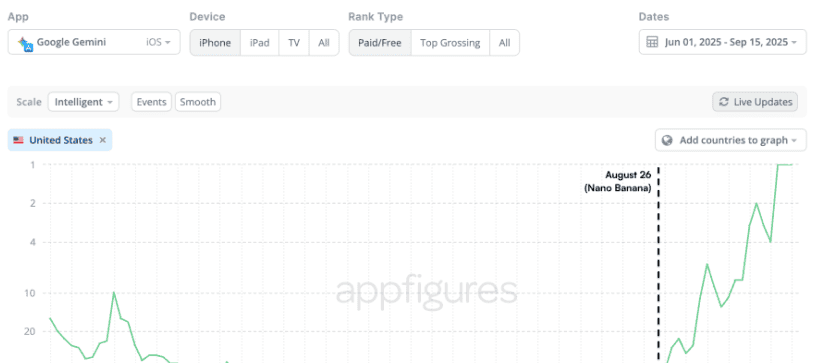Toggle the Smooth button

point(198,102)
